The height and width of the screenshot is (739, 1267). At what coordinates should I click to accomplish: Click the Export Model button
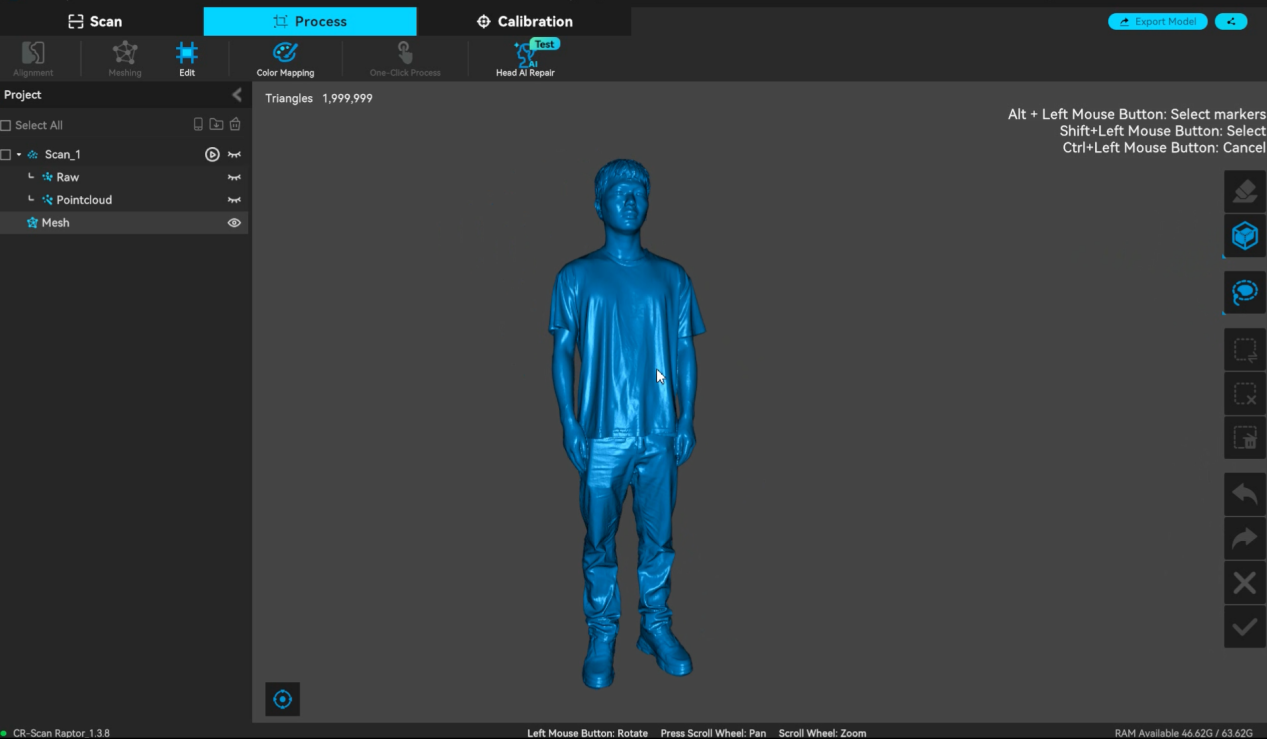point(1157,21)
